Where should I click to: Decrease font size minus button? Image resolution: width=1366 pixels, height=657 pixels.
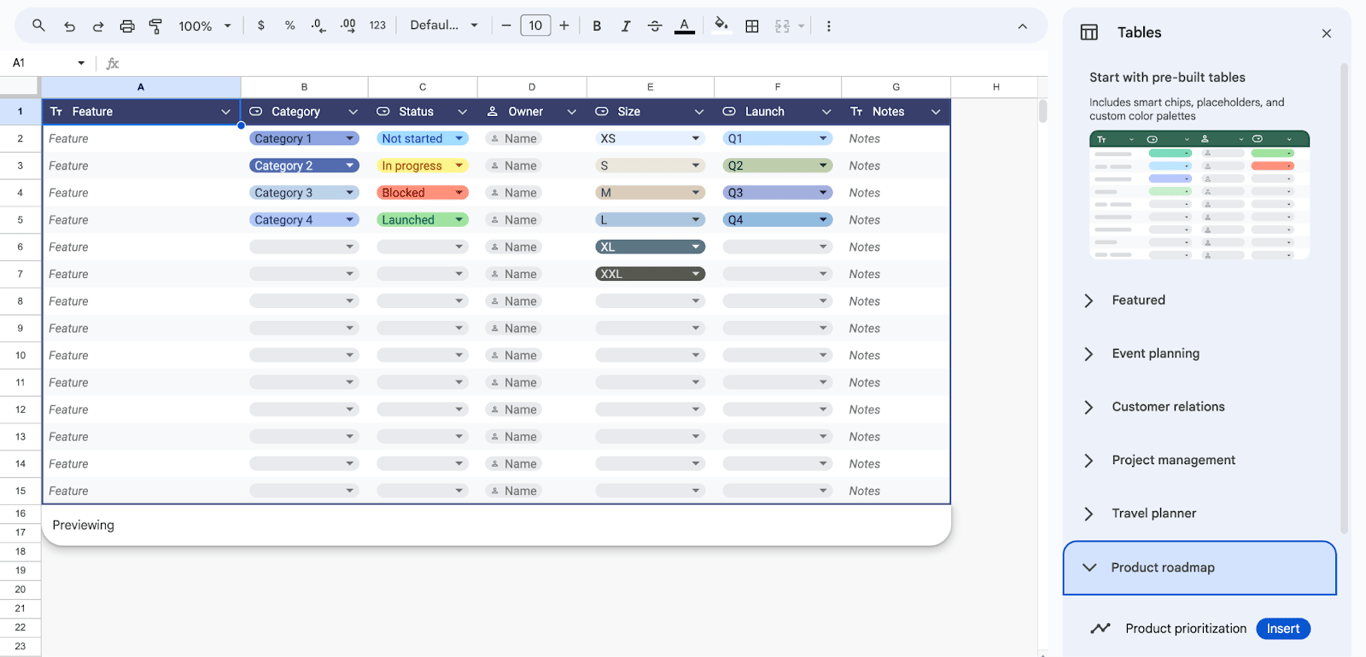[506, 26]
